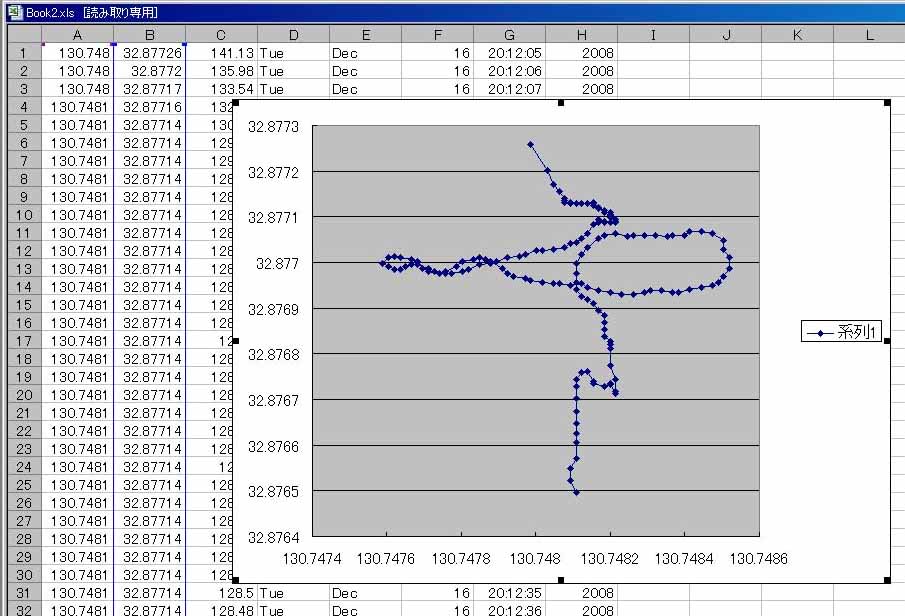Select column A header
Screen dimensions: 905x616
[x=78, y=35]
